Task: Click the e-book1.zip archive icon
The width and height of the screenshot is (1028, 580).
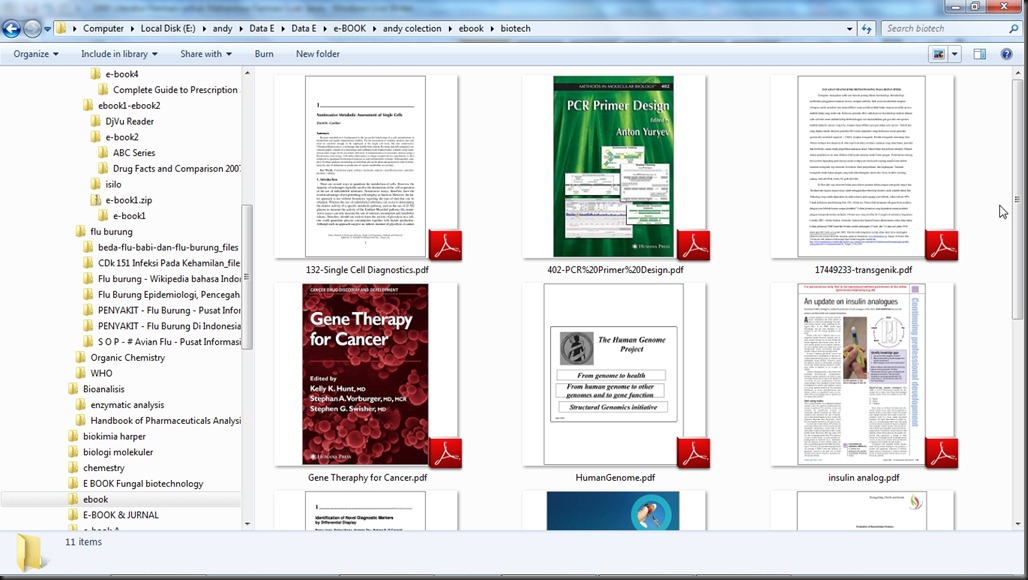Action: pos(96,200)
